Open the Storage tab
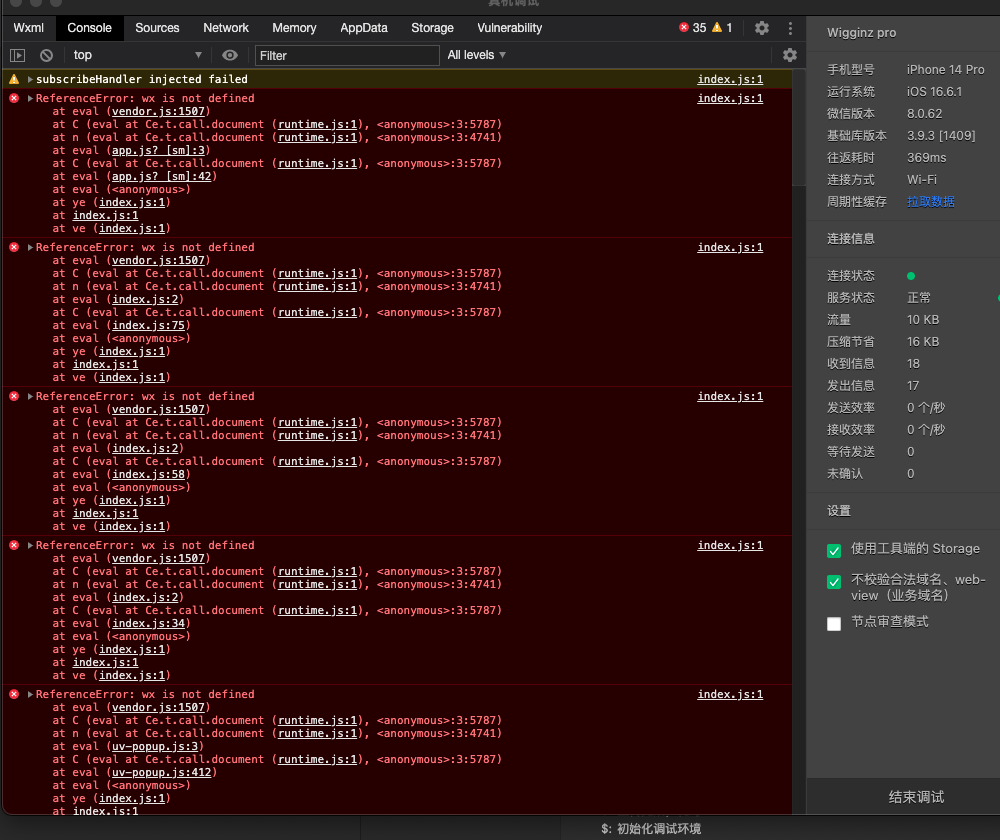The height and width of the screenshot is (840, 1000). [432, 28]
